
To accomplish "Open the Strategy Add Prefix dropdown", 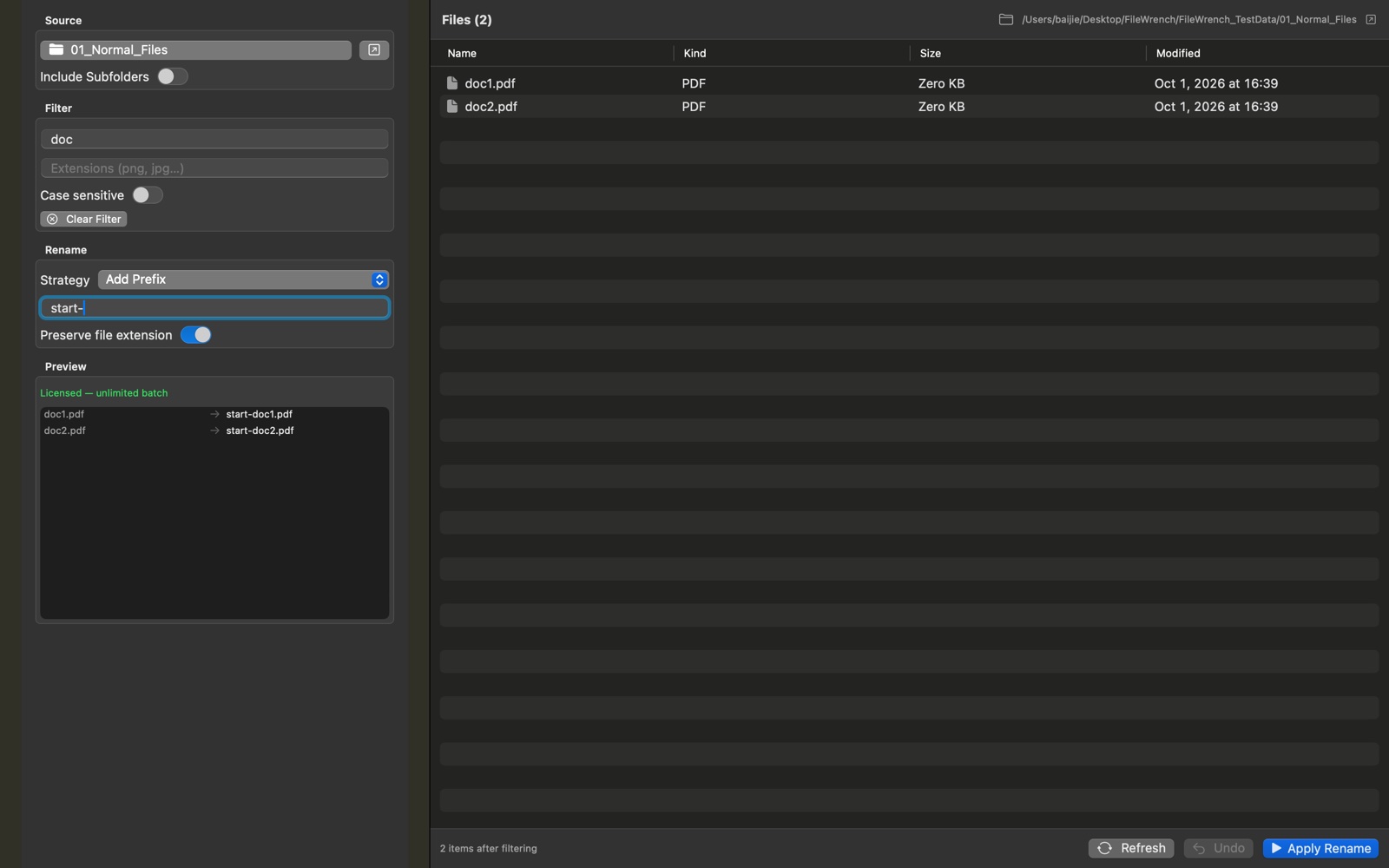I will pyautogui.click(x=243, y=279).
